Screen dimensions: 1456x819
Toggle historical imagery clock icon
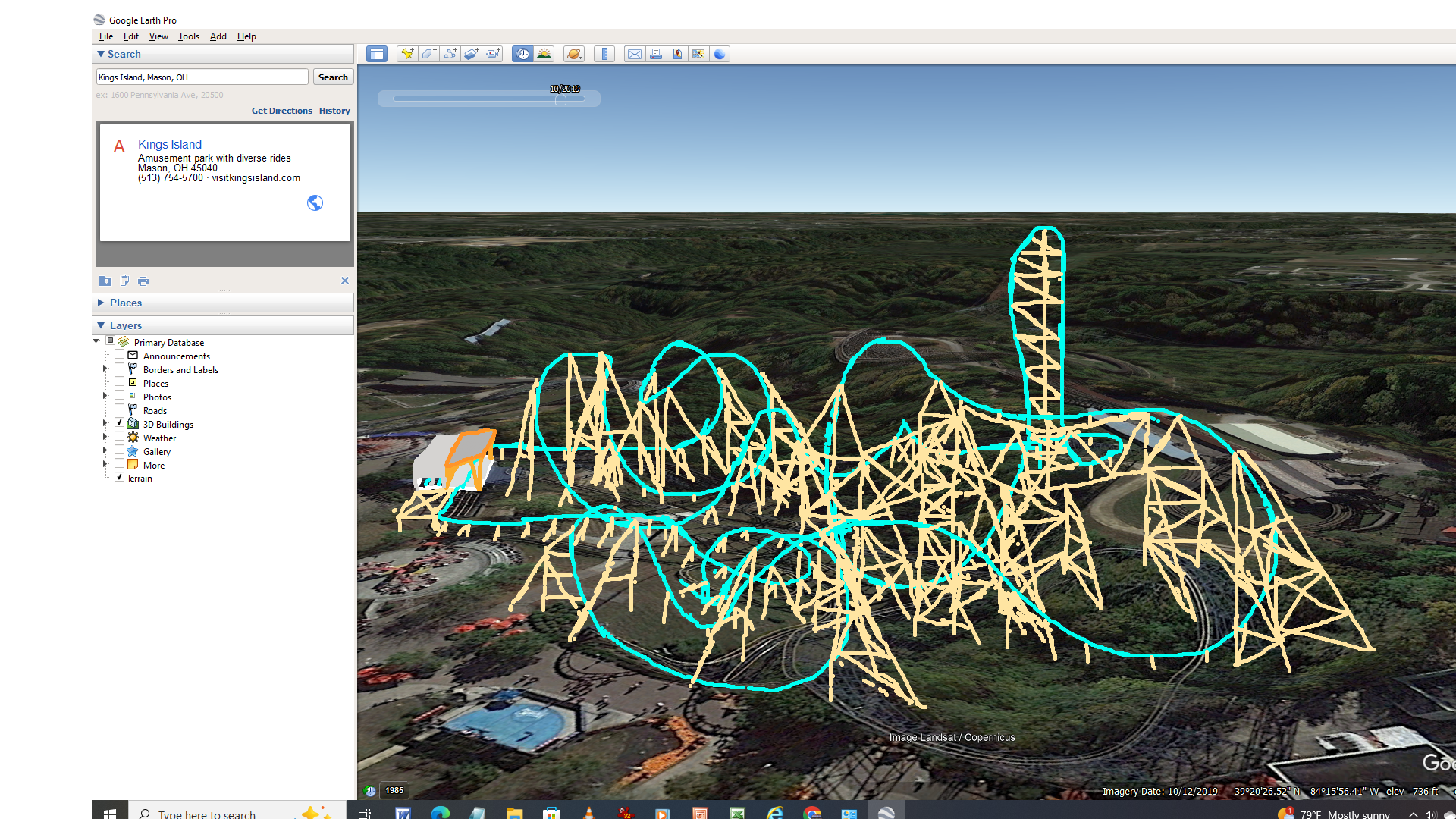point(522,54)
